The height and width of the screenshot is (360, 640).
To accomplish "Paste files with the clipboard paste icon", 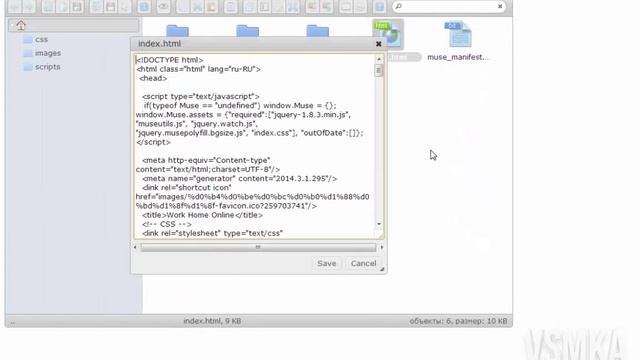I will click(x=211, y=7).
